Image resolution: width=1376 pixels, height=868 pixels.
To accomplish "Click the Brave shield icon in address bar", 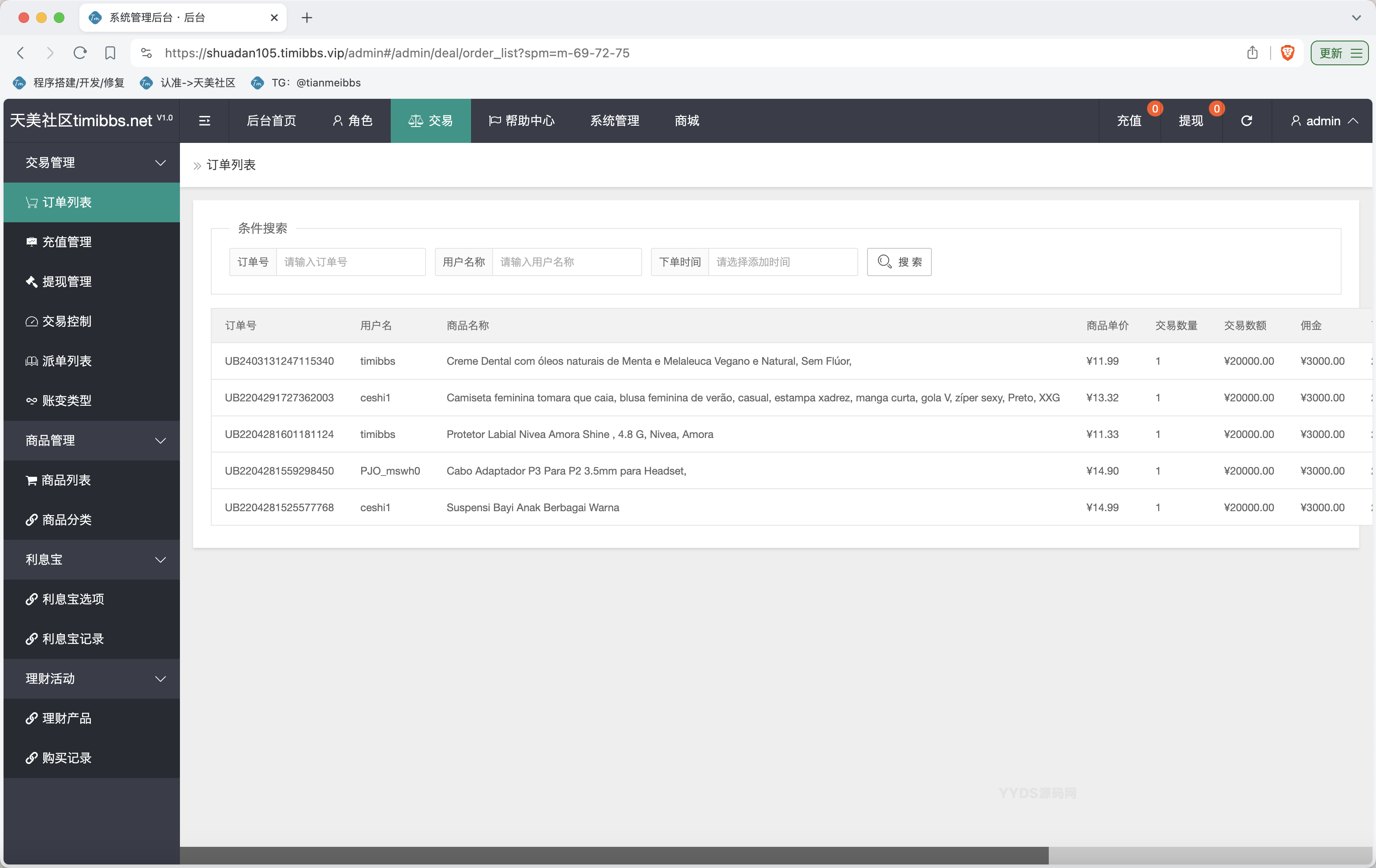I will (x=1287, y=53).
